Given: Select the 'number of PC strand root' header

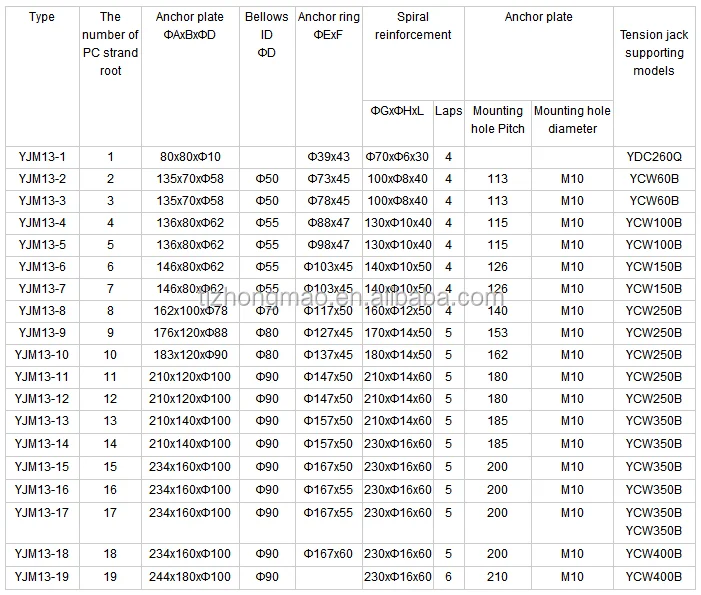Looking at the screenshot, I should point(110,44).
